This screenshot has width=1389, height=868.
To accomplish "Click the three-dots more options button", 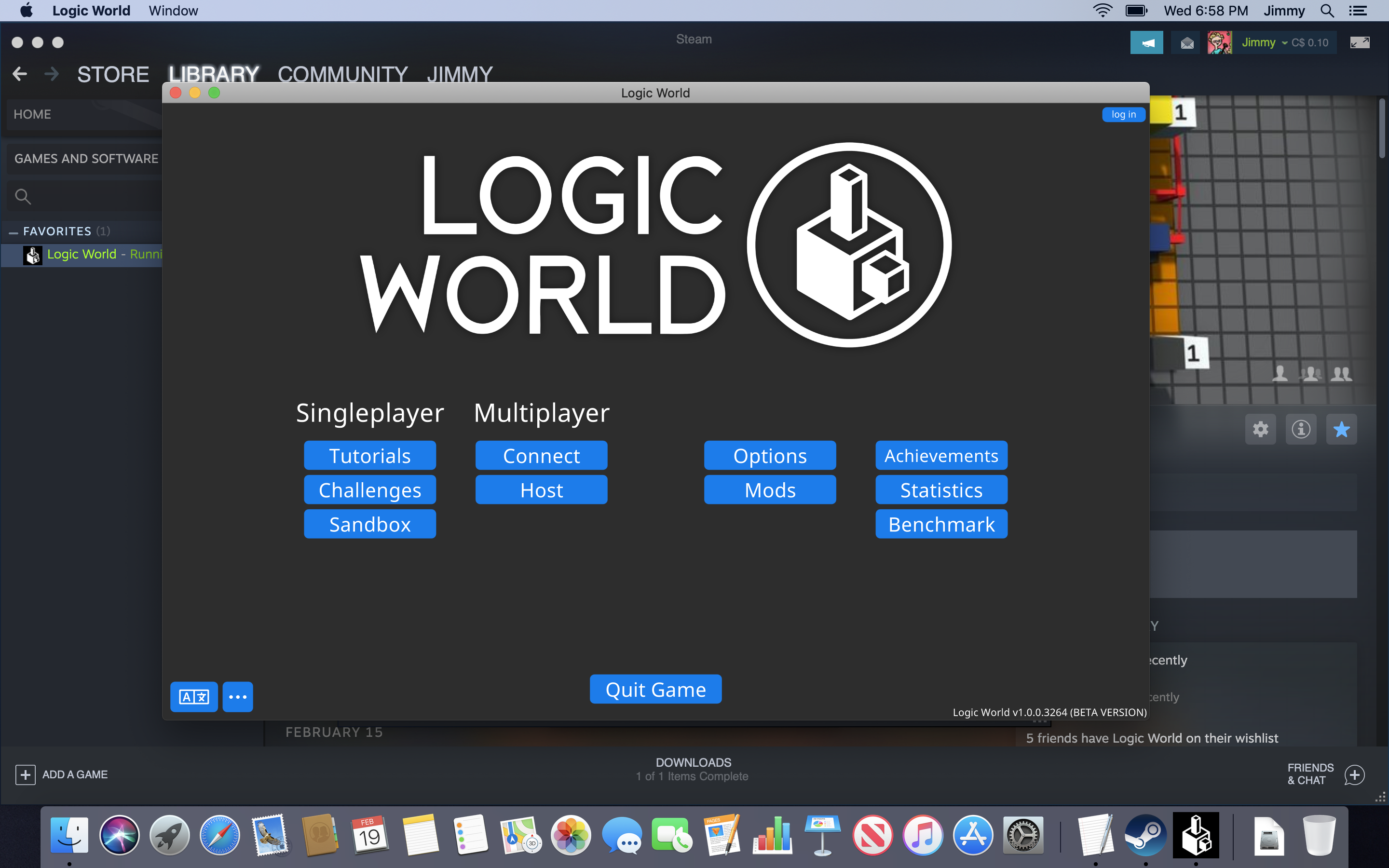I will point(238,696).
